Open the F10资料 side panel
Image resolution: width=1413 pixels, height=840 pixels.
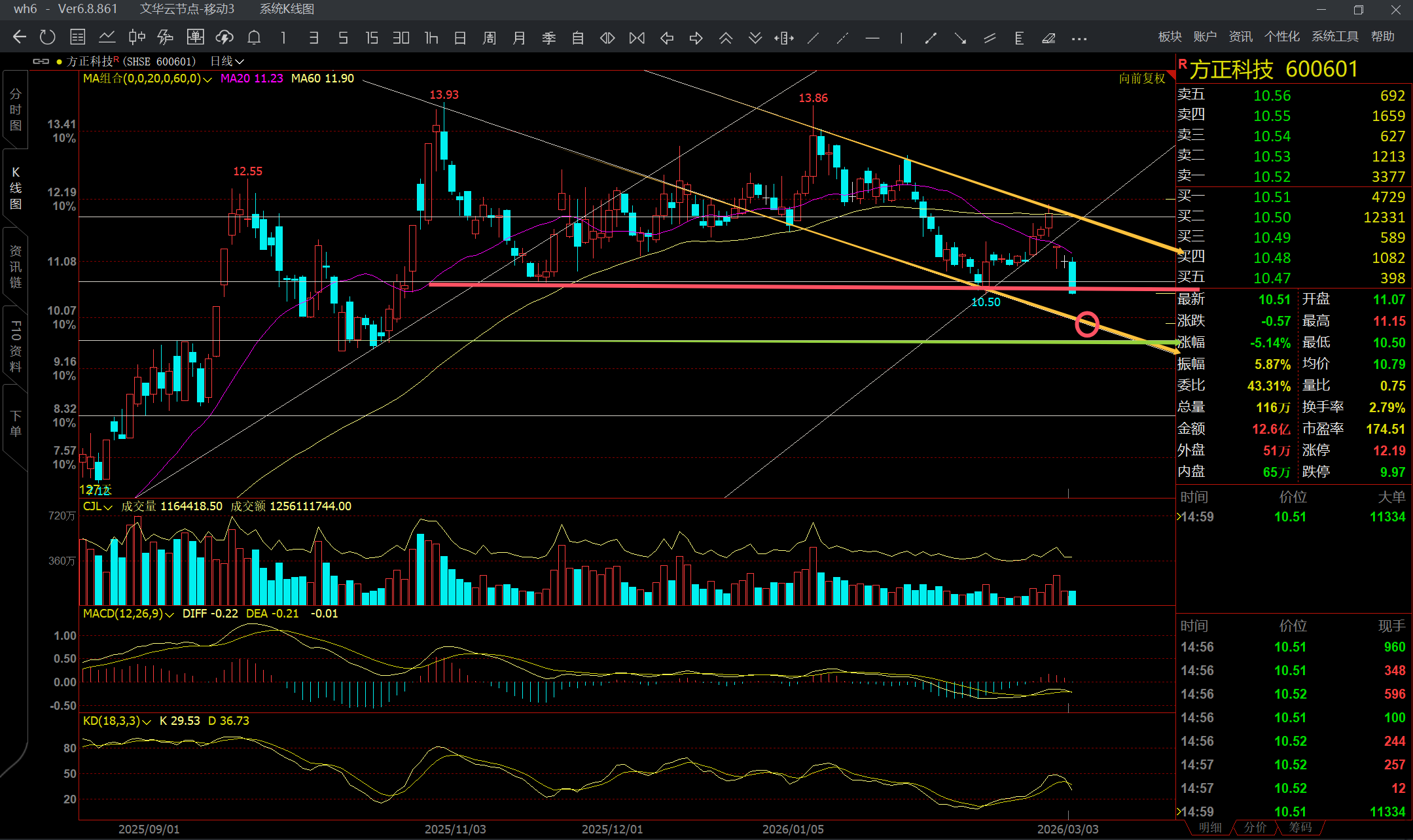[x=15, y=345]
